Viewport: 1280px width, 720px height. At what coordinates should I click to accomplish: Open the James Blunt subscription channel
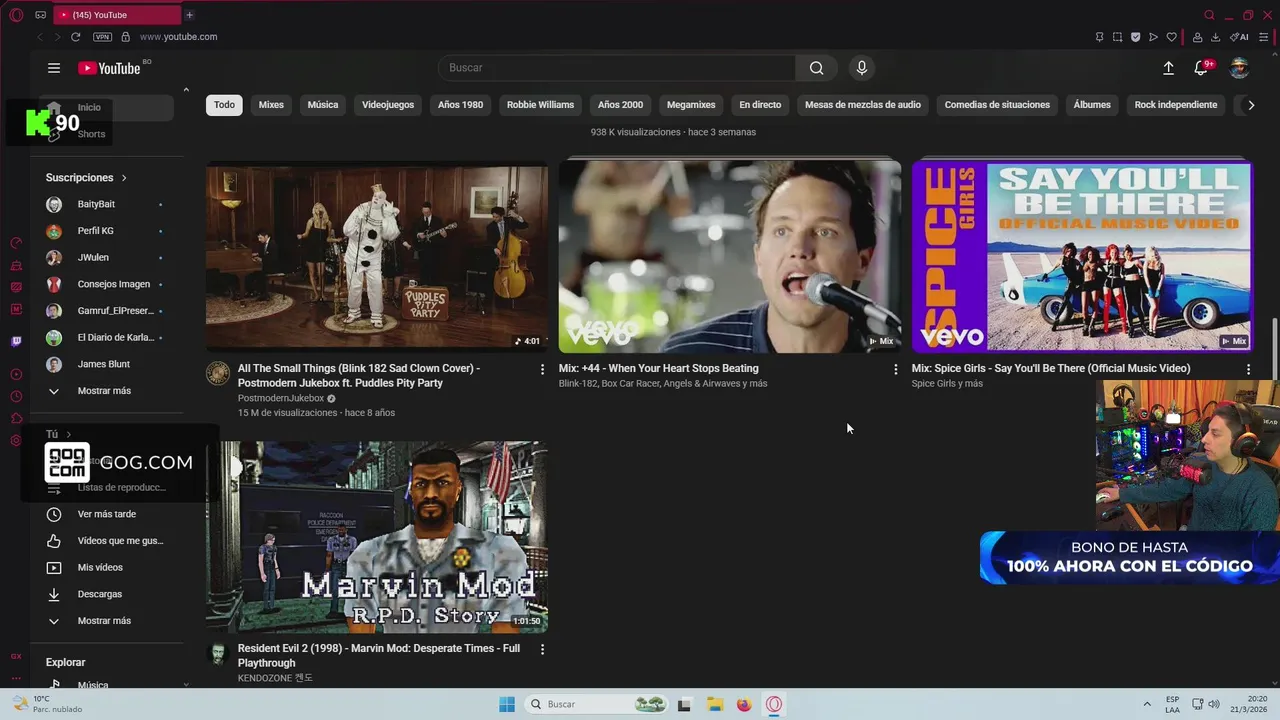coord(104,364)
